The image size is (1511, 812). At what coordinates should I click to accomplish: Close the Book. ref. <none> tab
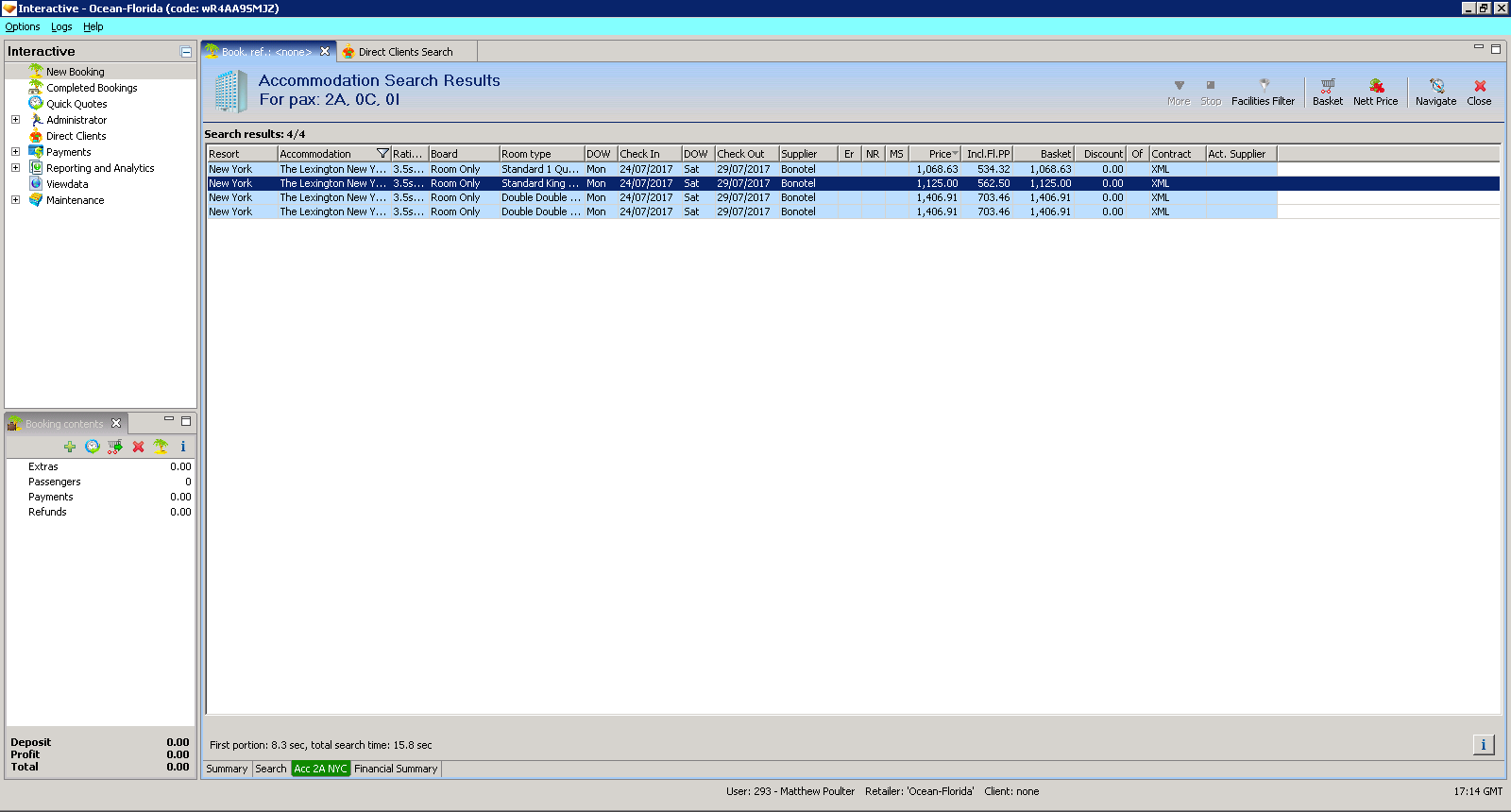tap(325, 52)
